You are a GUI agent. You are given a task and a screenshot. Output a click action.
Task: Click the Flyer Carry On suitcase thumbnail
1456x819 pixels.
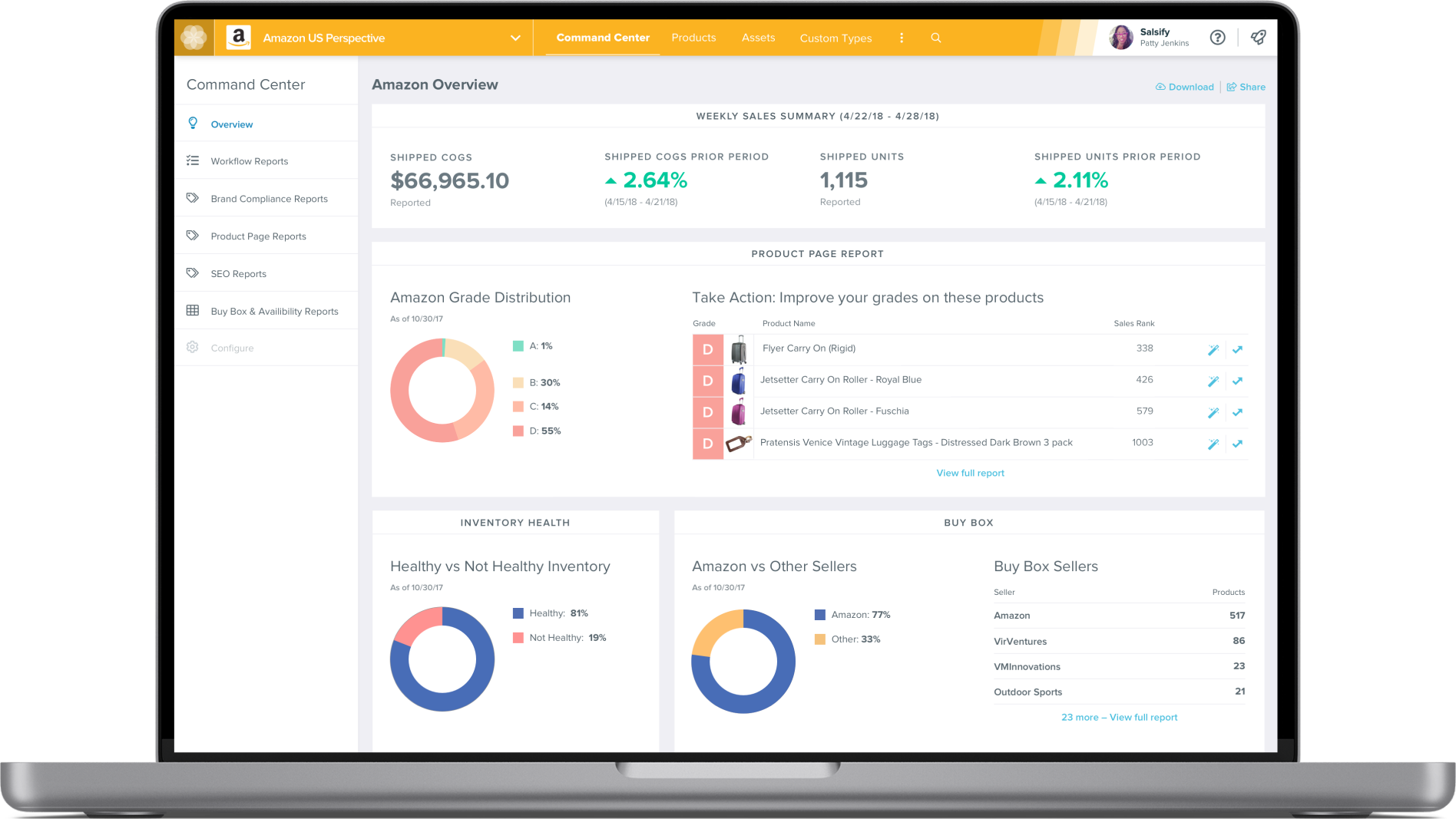point(739,349)
